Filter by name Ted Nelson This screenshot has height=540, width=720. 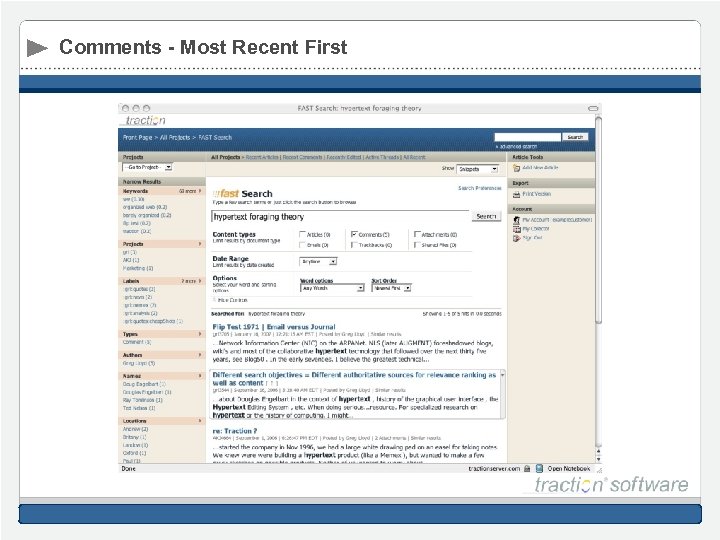[139, 408]
